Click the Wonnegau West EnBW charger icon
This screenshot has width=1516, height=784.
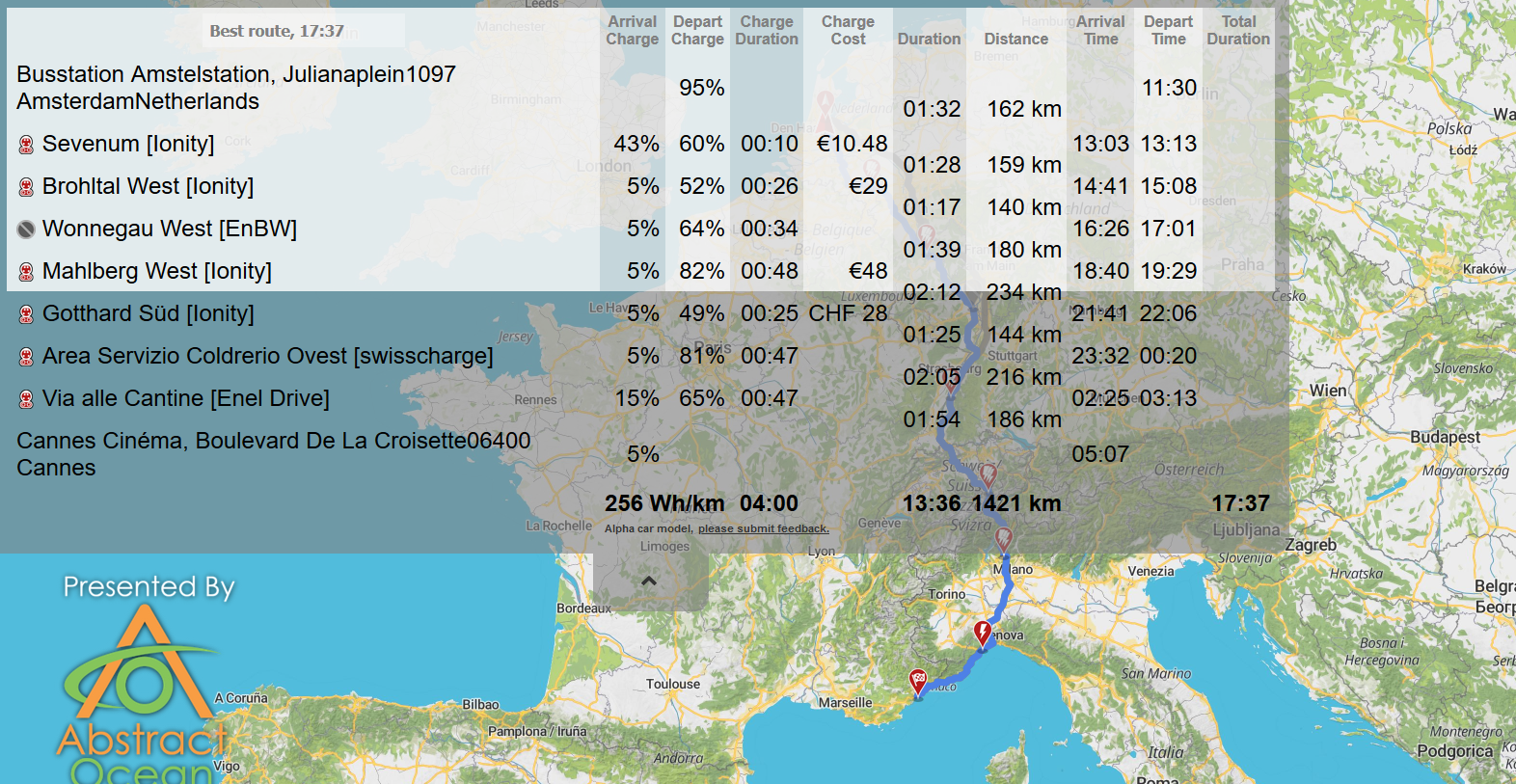click(26, 230)
